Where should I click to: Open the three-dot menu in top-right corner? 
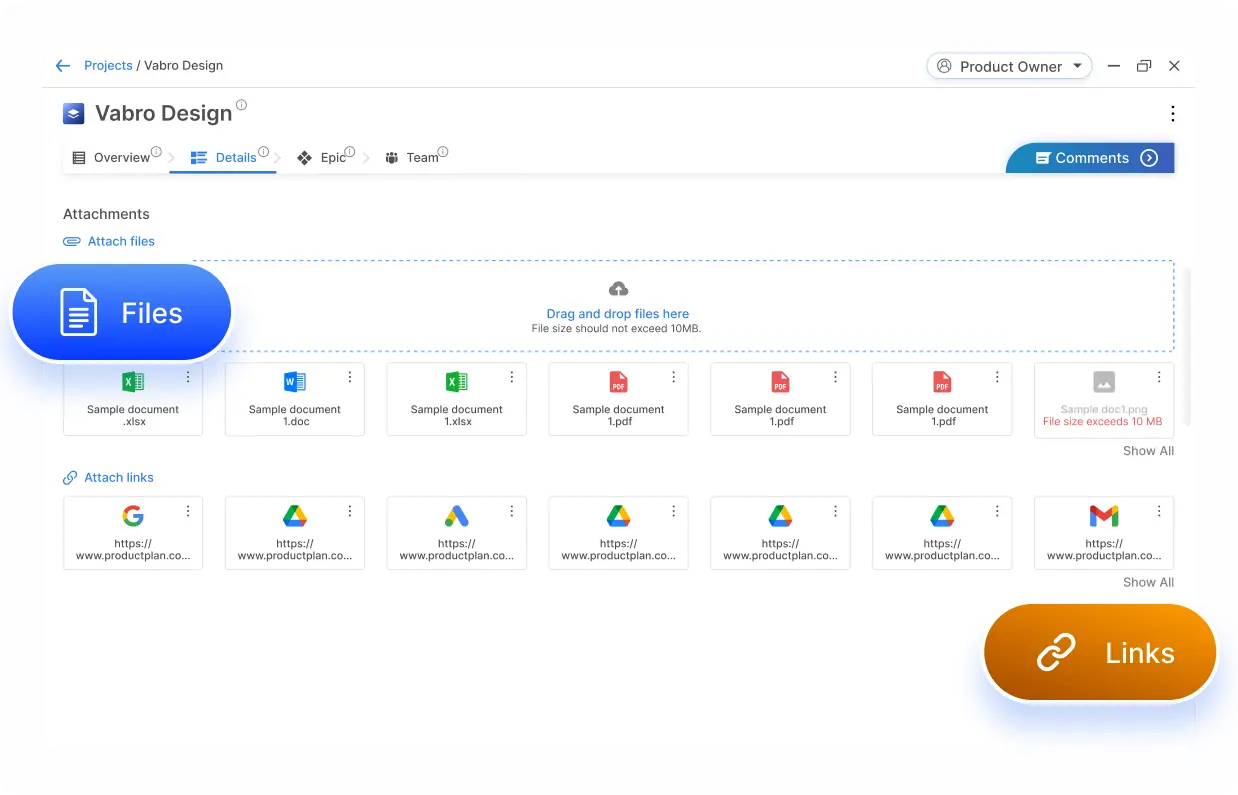pyautogui.click(x=1172, y=113)
